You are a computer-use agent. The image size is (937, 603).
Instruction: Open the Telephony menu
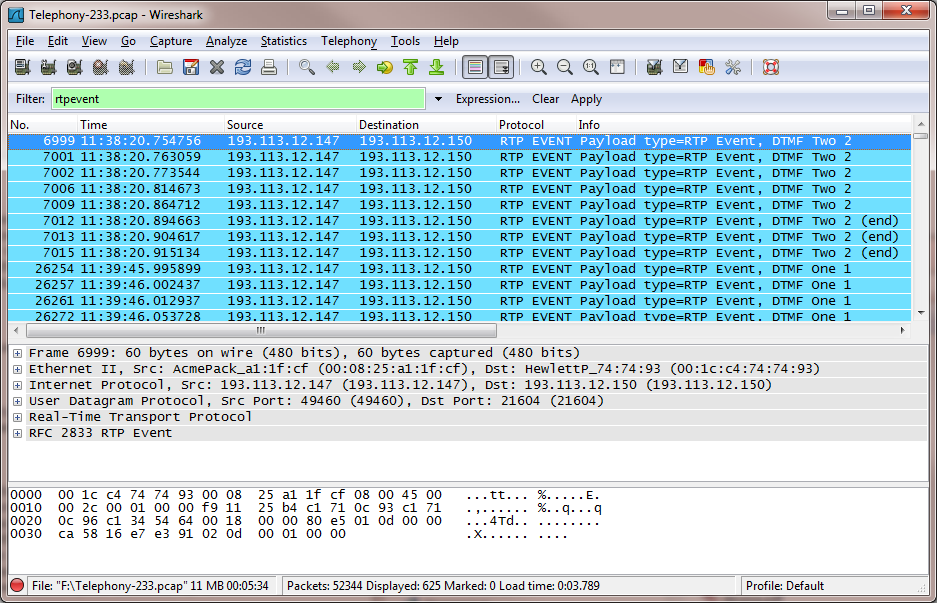click(x=349, y=41)
